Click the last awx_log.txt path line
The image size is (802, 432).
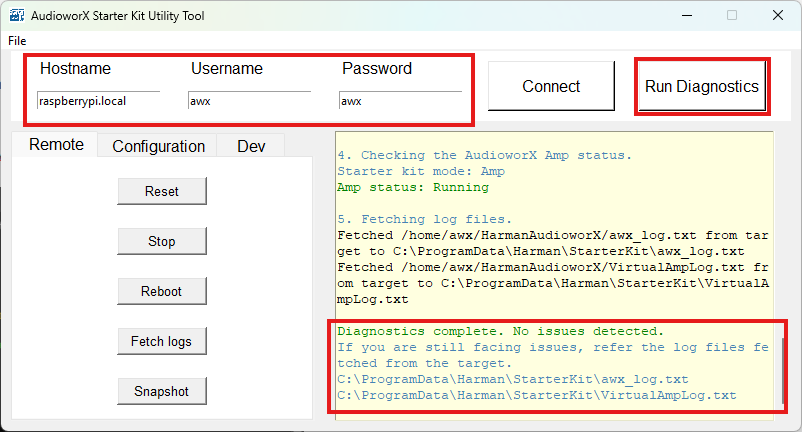[x=513, y=379]
